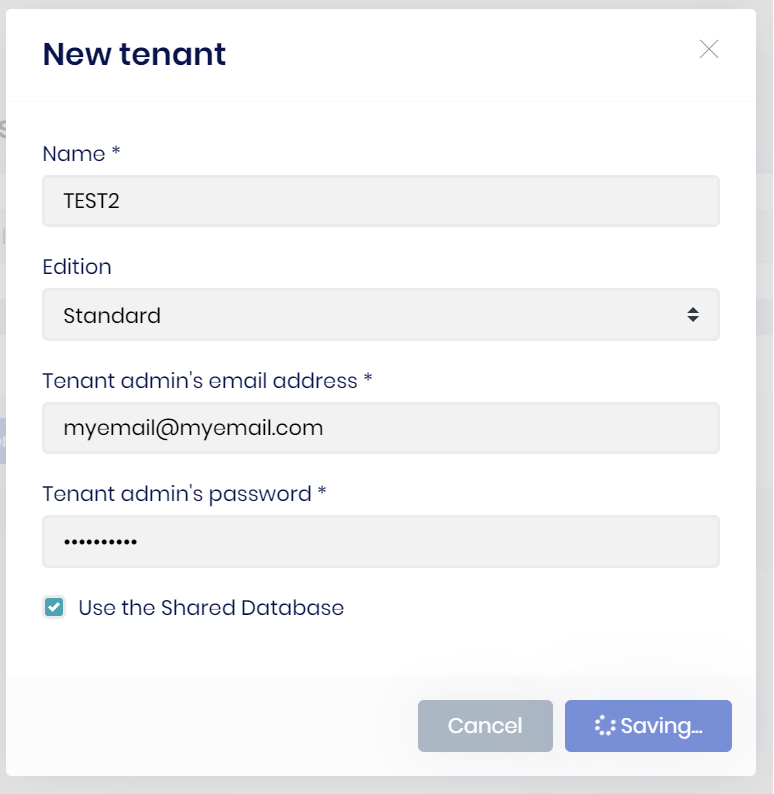Click the 'Tenant admin's email address' label

tap(207, 381)
